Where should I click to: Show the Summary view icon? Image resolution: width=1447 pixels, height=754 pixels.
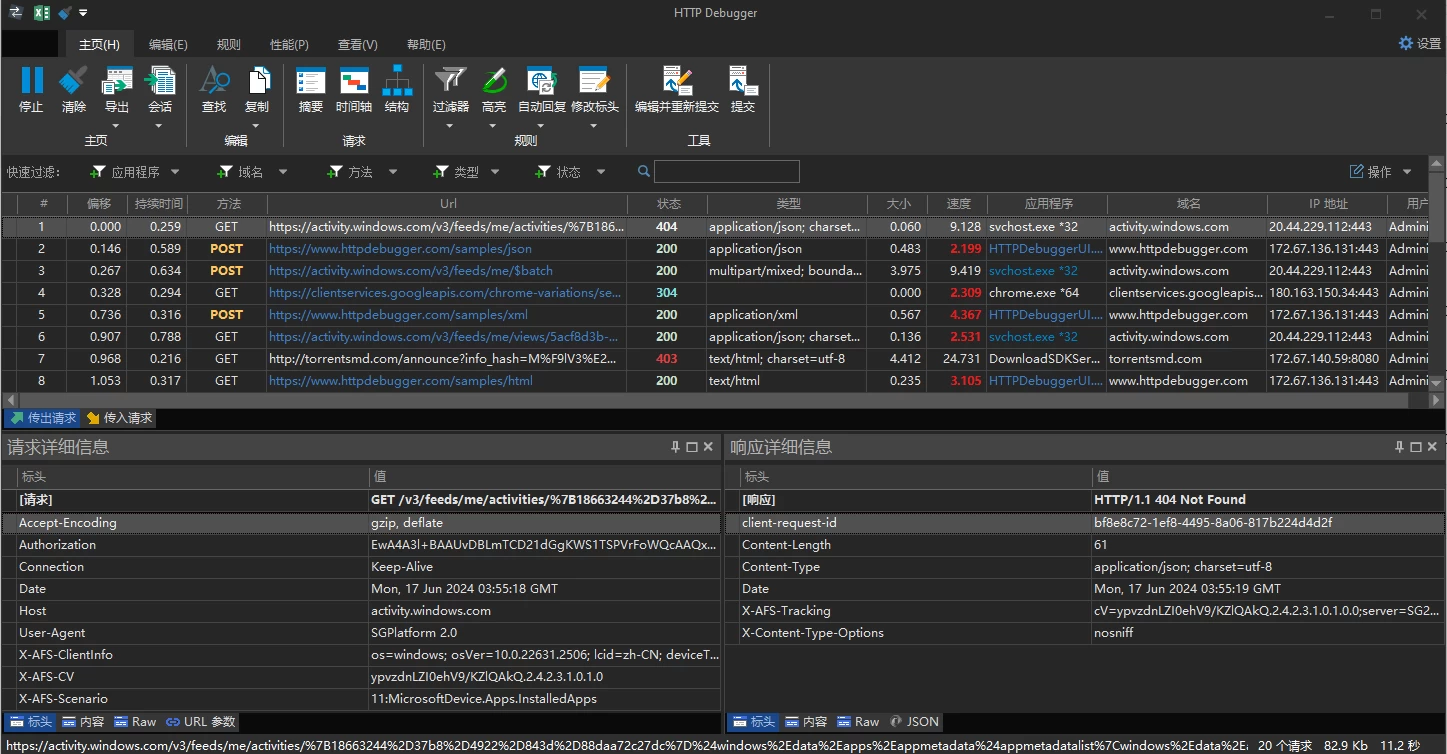(311, 82)
